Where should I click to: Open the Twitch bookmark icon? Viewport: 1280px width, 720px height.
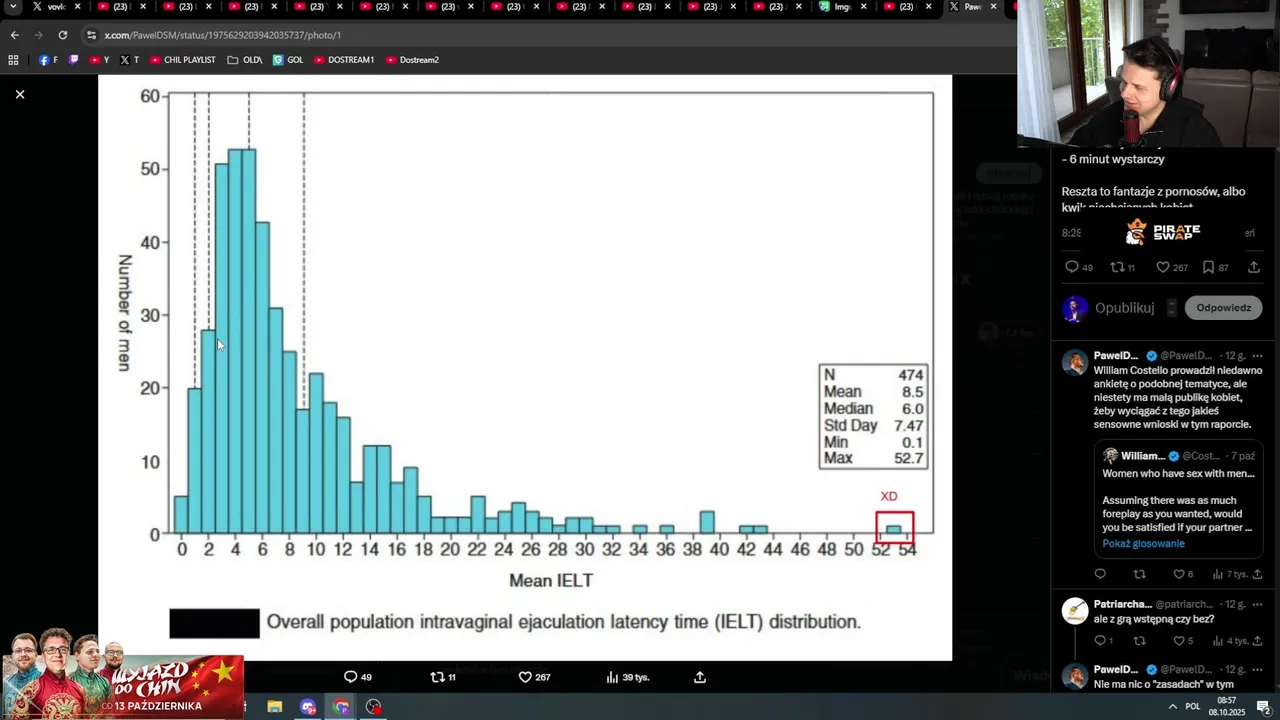coord(74,60)
